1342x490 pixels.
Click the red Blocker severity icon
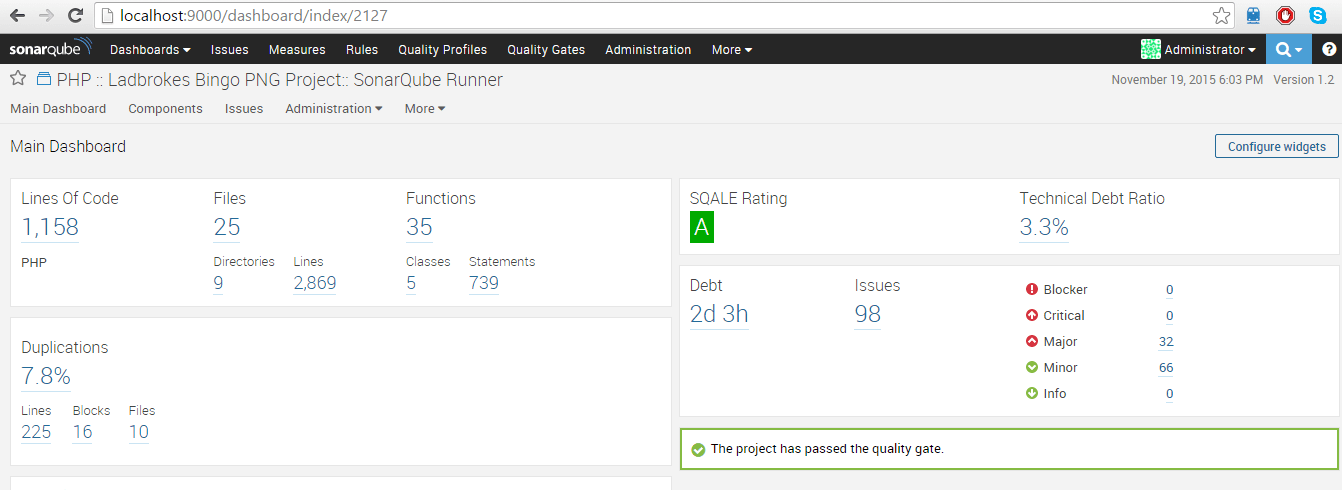point(1032,290)
